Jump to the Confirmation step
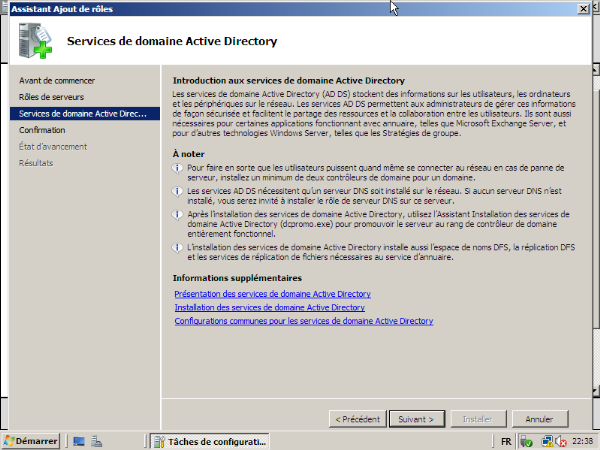This screenshot has width=600, height=450. [x=42, y=130]
